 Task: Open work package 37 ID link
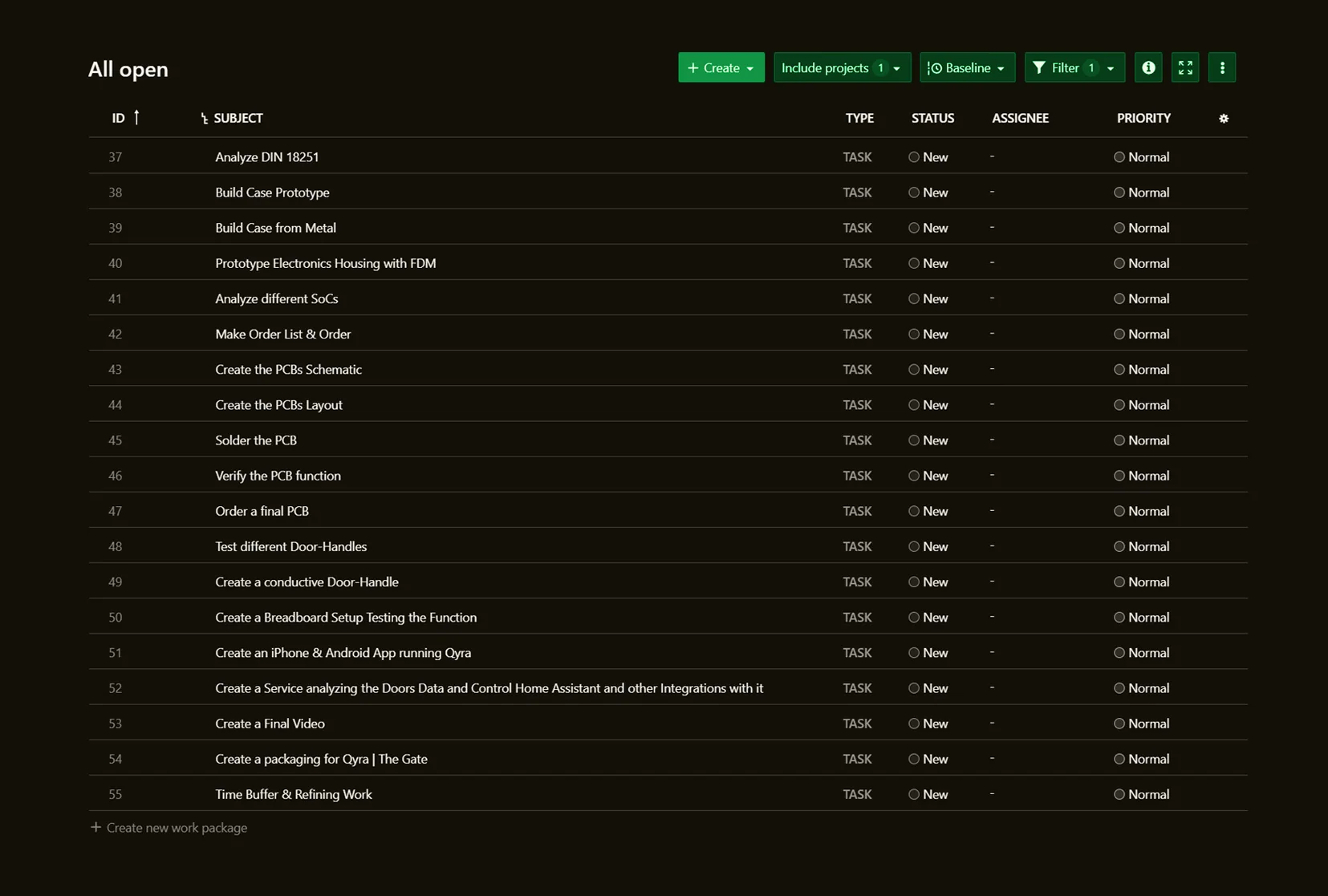pos(116,157)
